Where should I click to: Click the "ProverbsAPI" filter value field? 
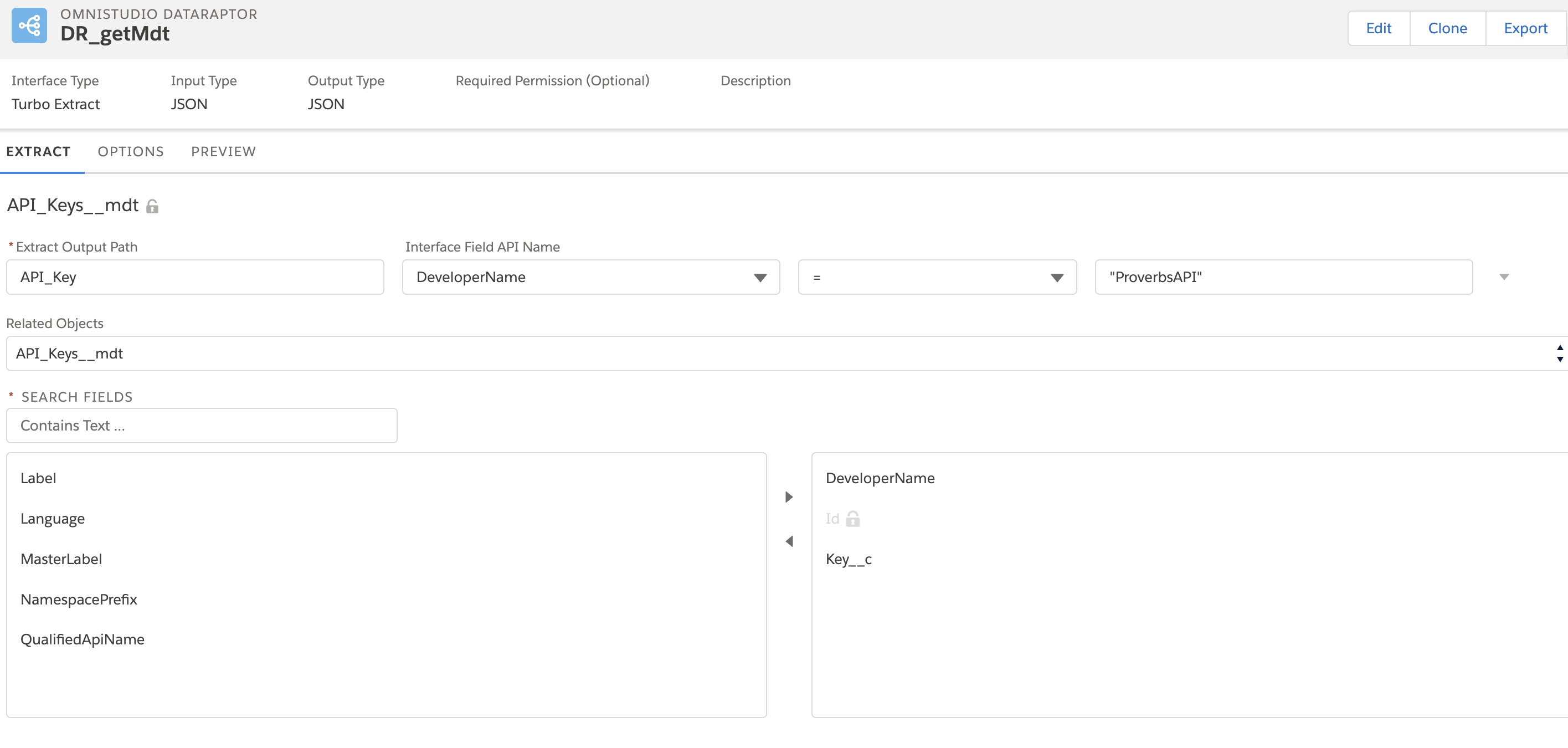1283,277
